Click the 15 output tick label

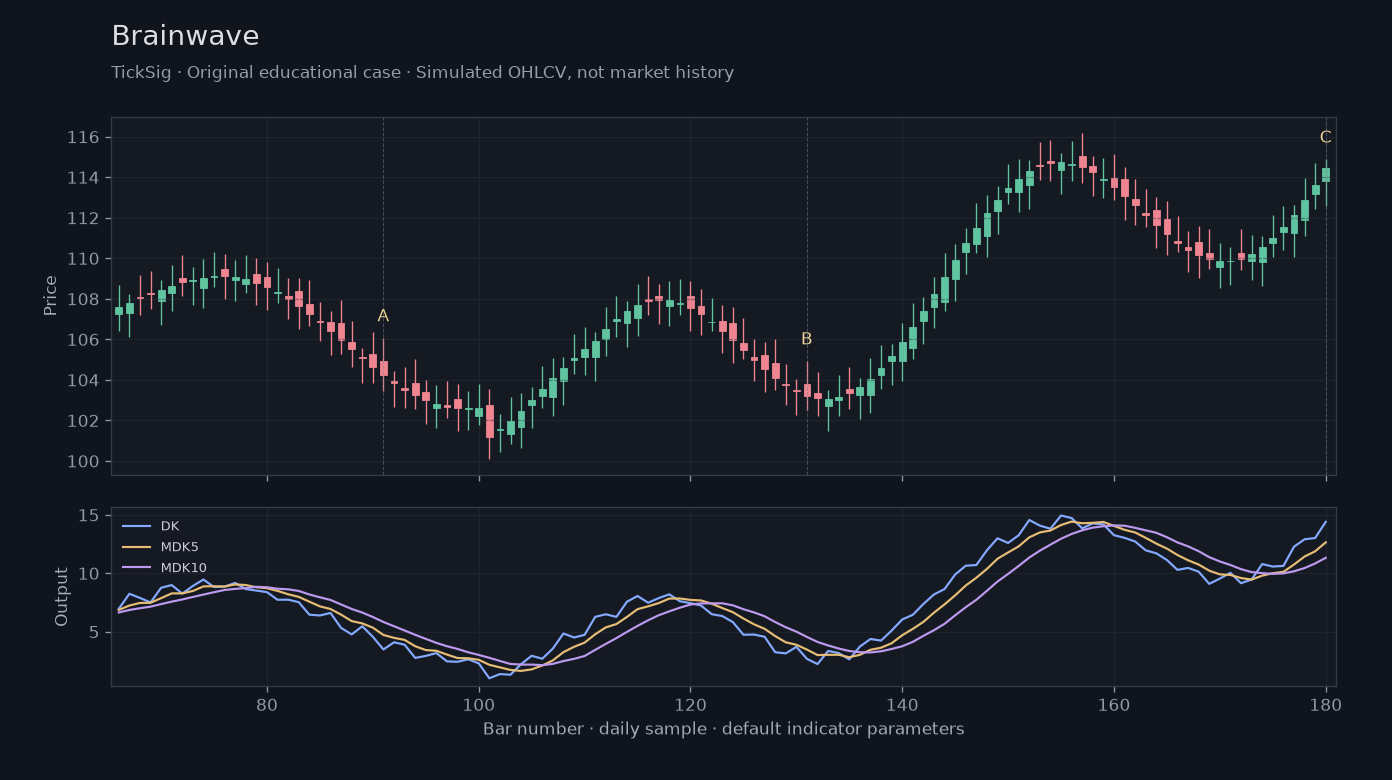click(88, 515)
